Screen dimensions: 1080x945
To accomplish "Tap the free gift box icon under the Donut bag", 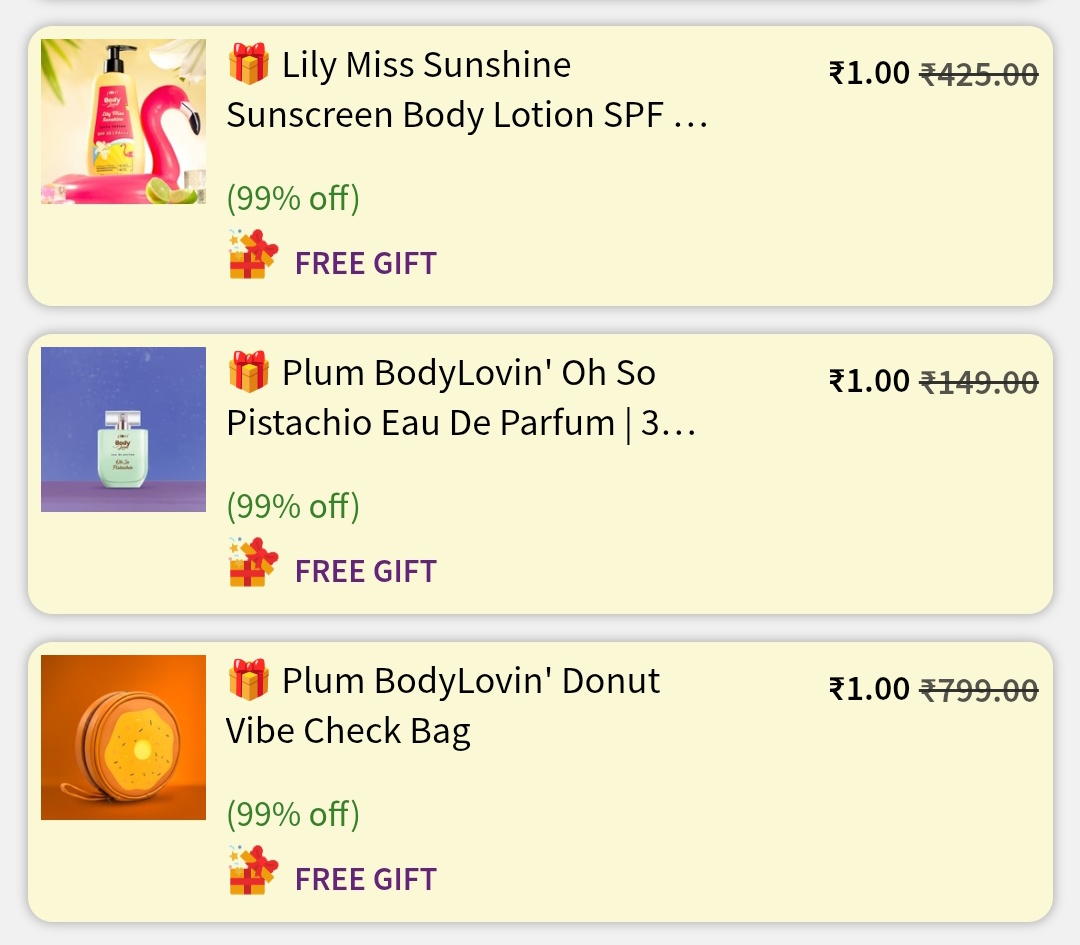I will 253,872.
